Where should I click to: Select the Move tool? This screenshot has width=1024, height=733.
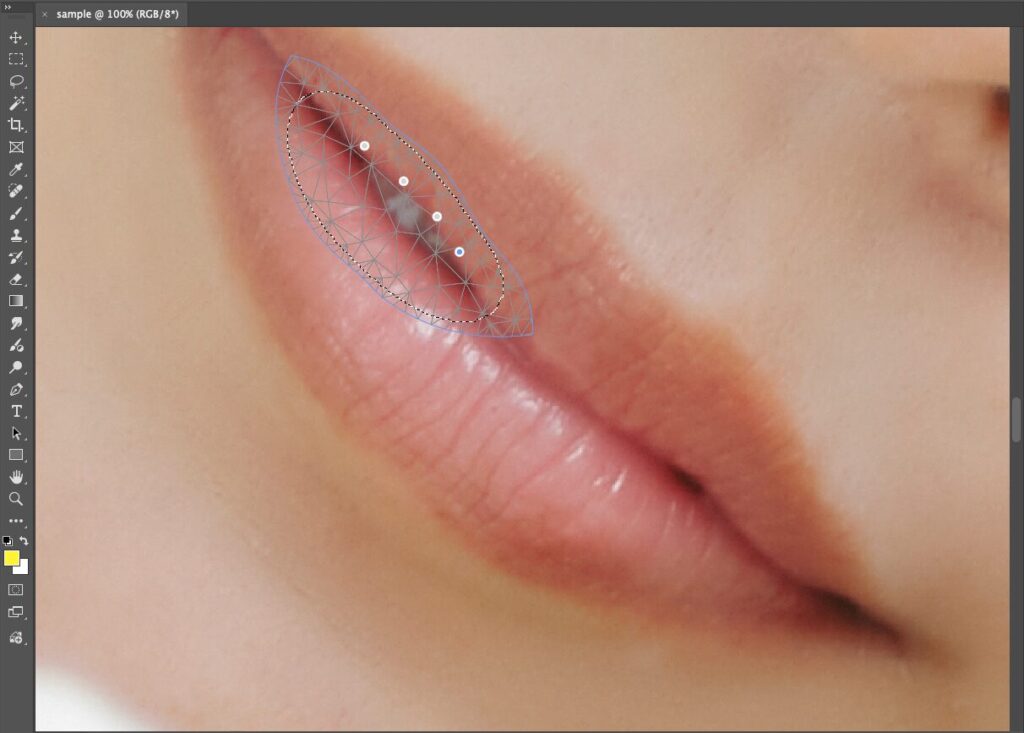tap(16, 38)
